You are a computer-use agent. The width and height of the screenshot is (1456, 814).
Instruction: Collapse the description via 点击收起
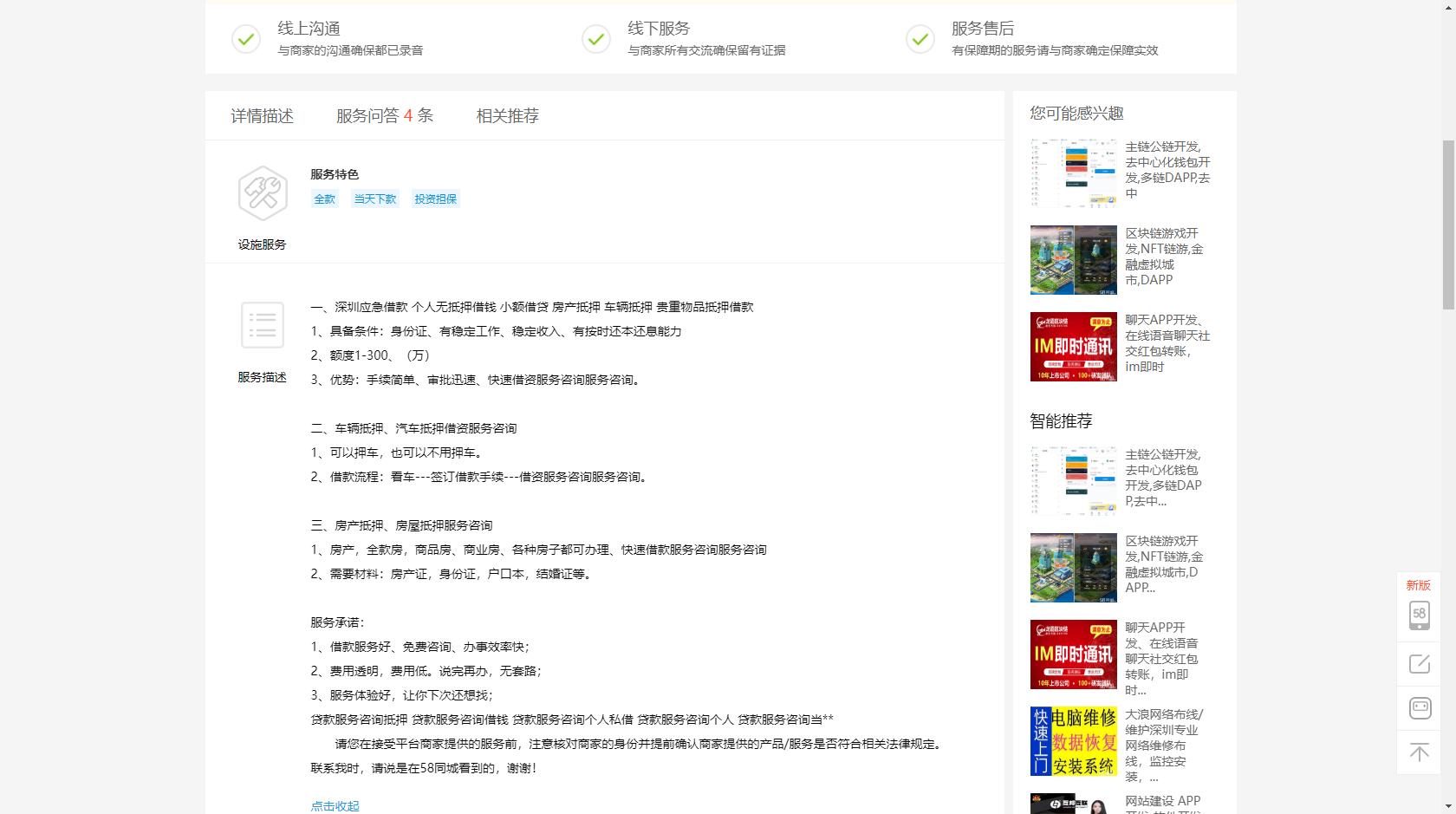335,805
